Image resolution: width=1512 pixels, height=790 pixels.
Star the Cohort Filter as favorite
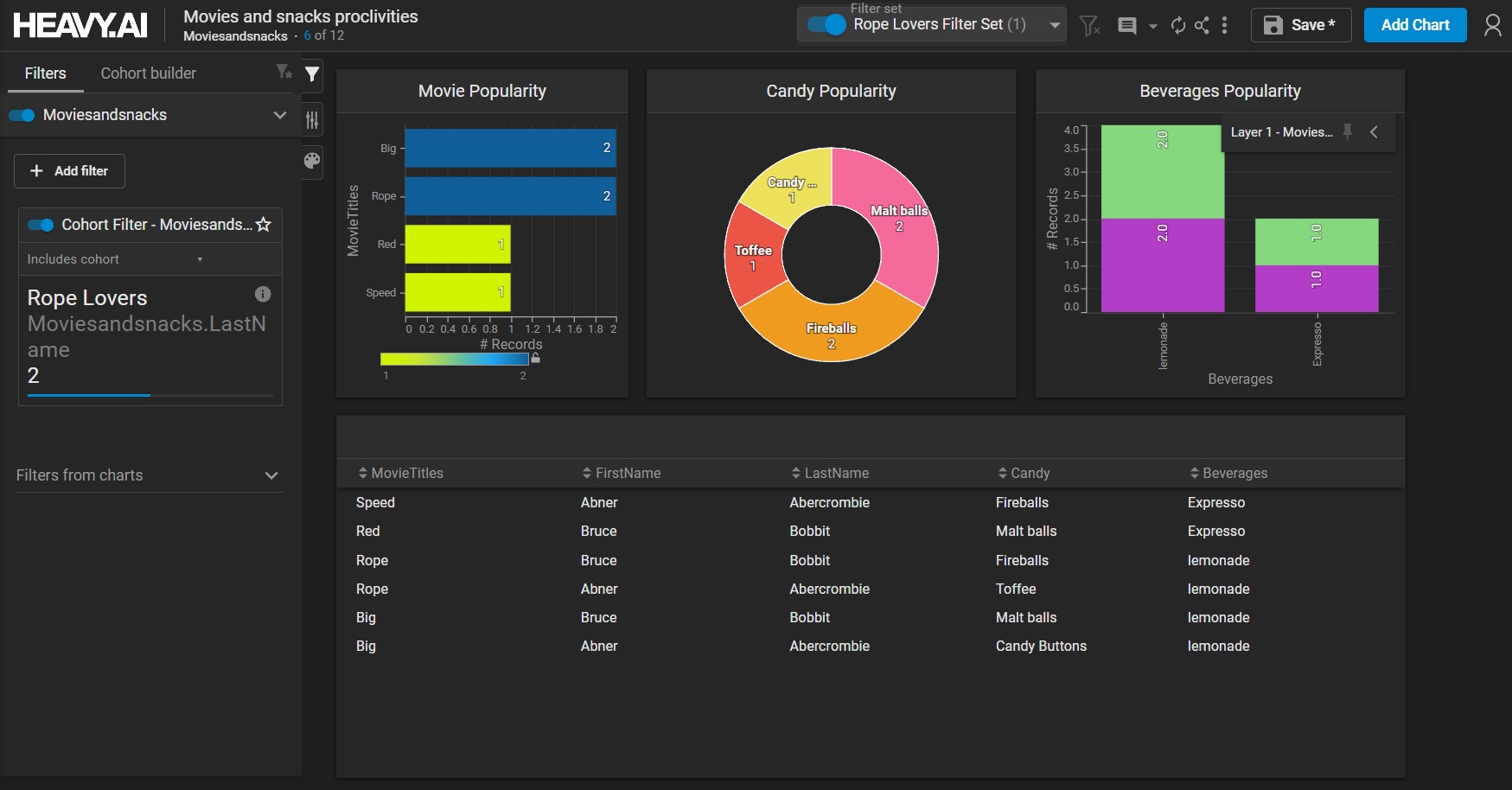(264, 225)
